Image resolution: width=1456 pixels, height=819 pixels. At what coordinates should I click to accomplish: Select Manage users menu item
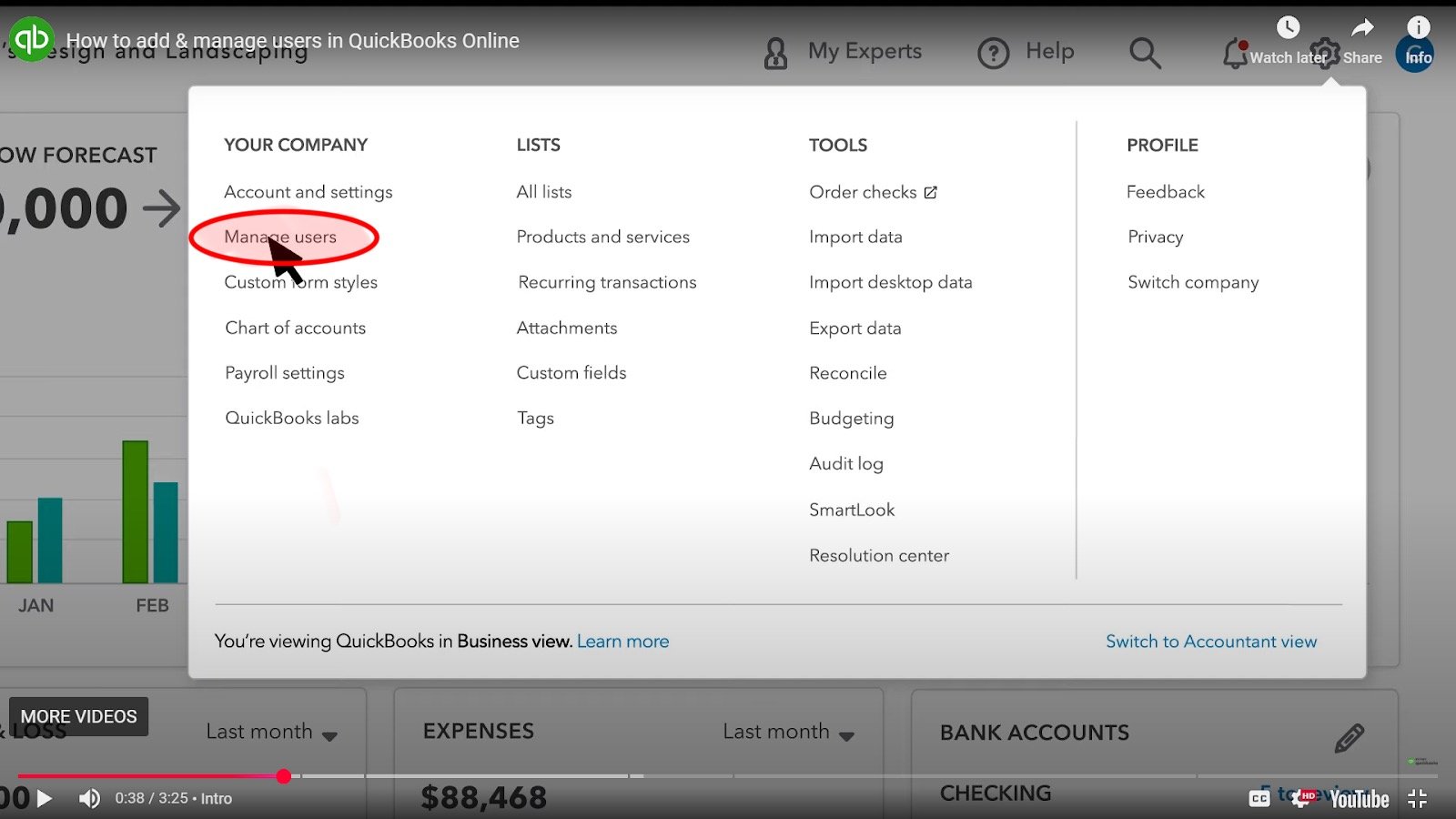[x=280, y=237]
